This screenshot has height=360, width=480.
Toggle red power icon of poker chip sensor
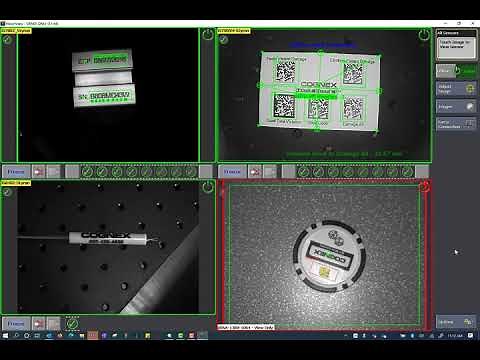click(x=424, y=187)
